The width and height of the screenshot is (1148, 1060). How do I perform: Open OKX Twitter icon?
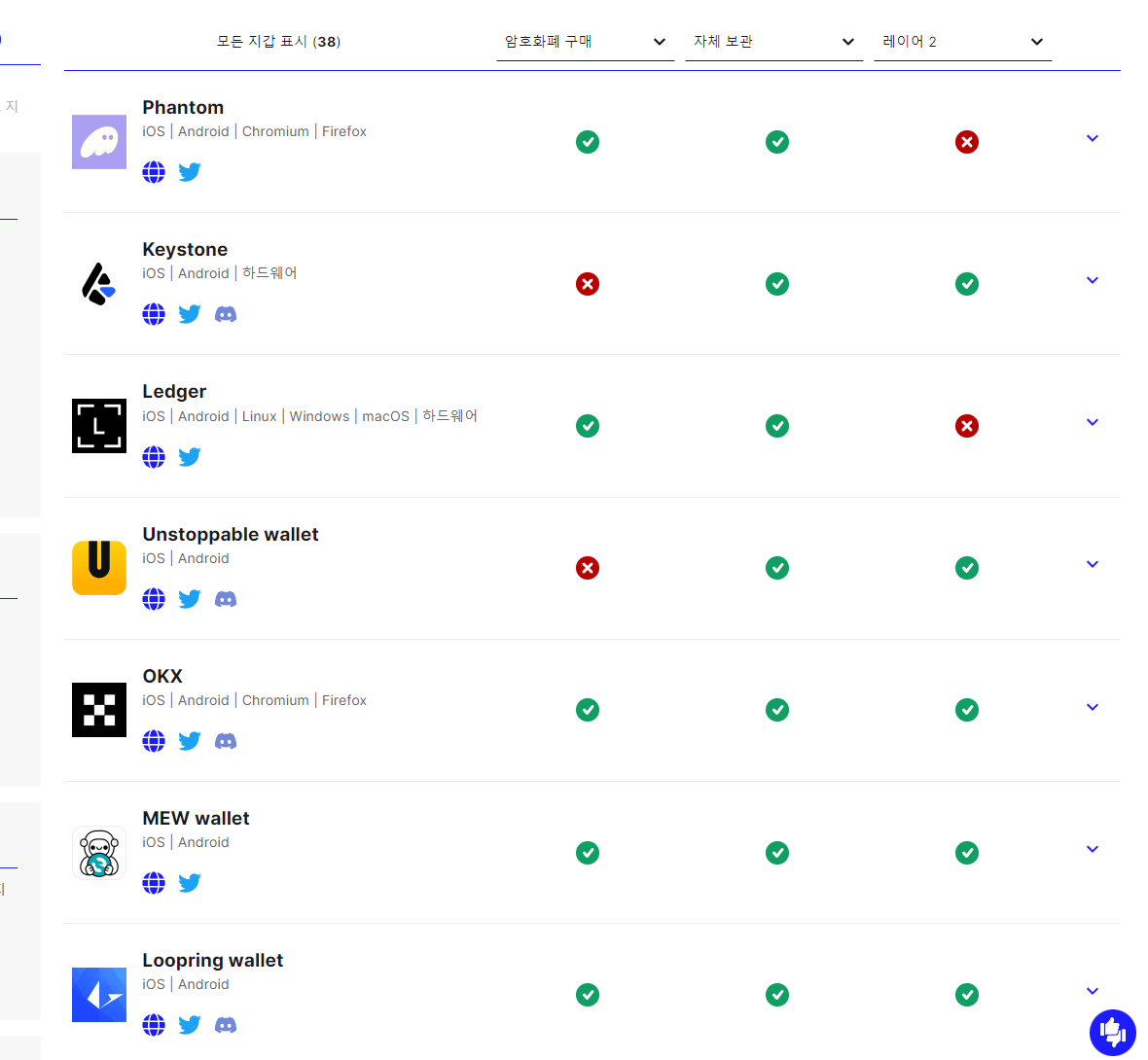[x=190, y=741]
